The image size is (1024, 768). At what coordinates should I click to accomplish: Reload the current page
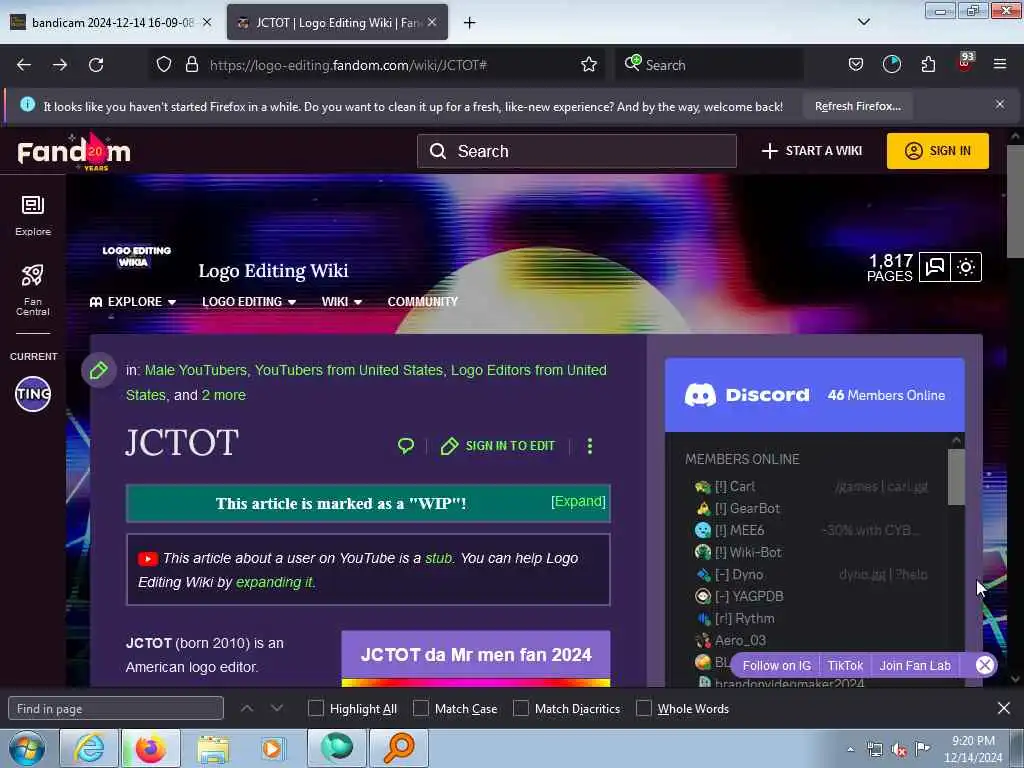tap(96, 65)
